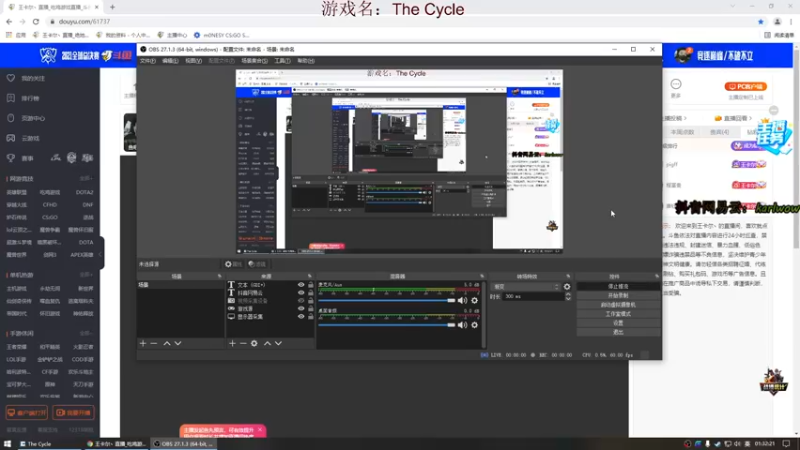
Task: Open source properties gear in Sources toolbar
Action: click(x=254, y=343)
